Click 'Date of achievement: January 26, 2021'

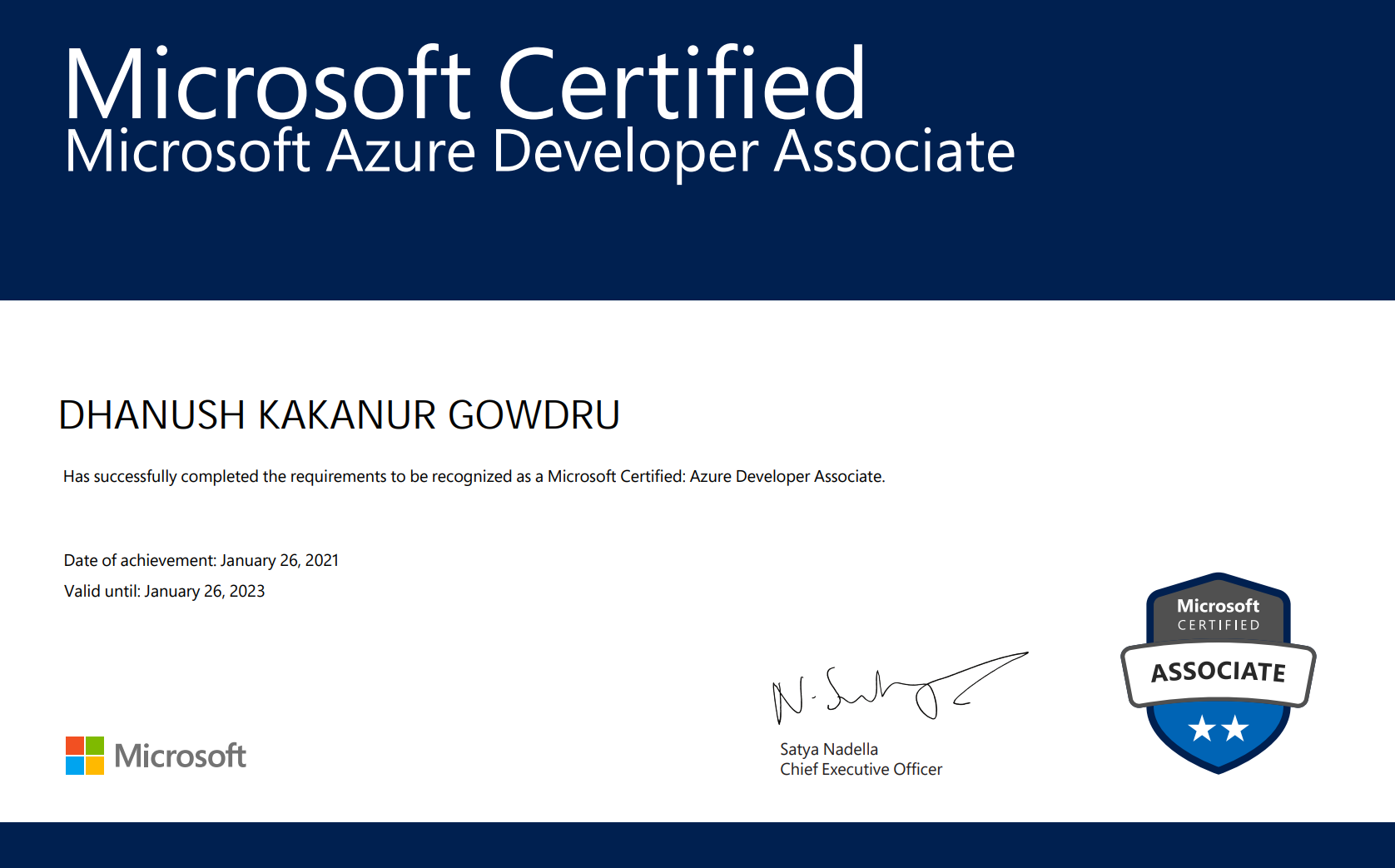point(201,560)
